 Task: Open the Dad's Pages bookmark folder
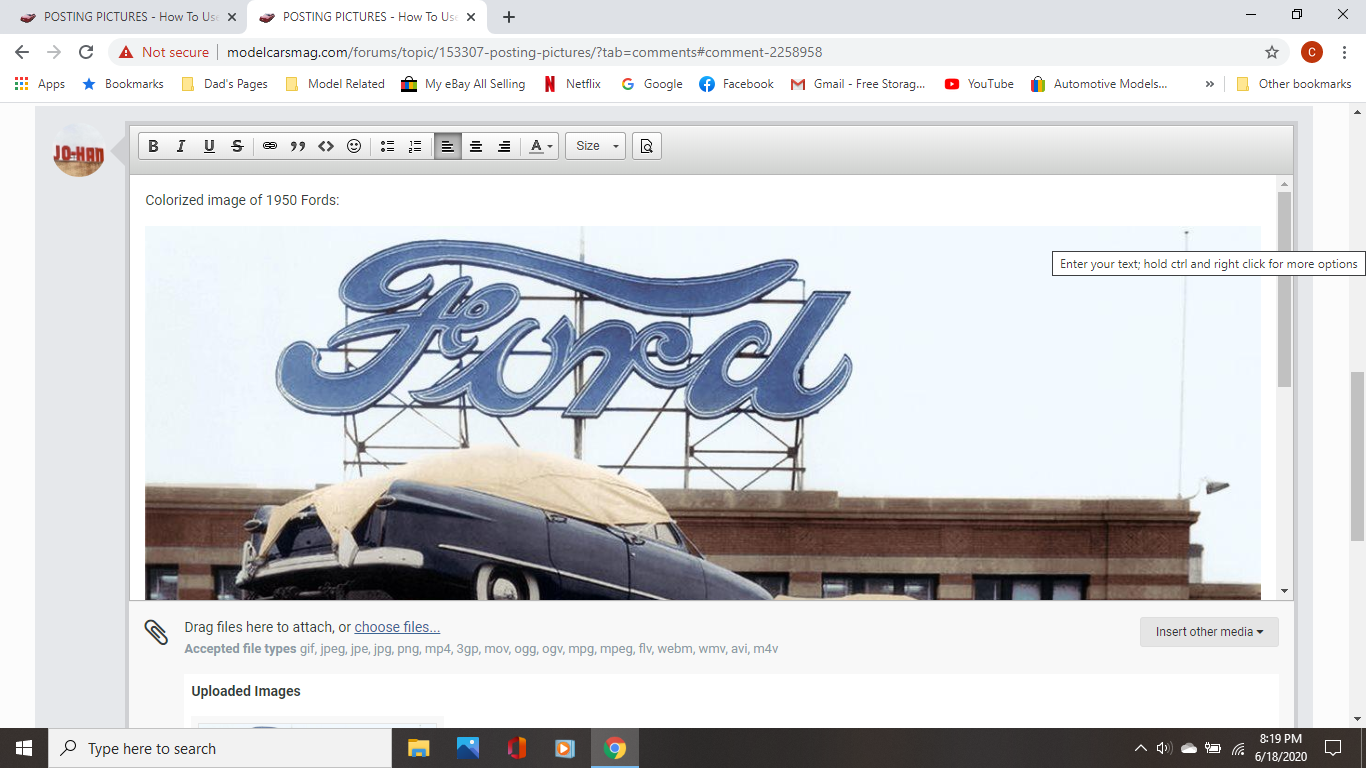pyautogui.click(x=225, y=84)
